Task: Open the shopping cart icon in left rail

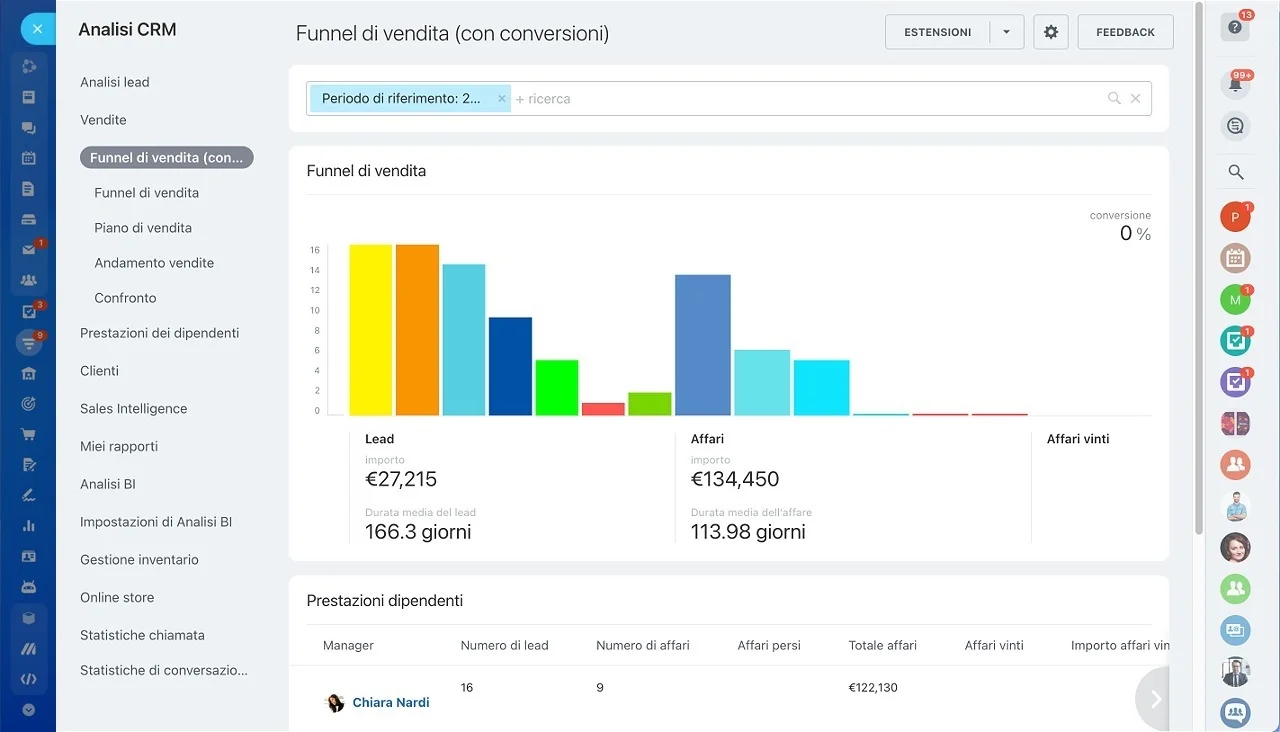Action: point(28,435)
